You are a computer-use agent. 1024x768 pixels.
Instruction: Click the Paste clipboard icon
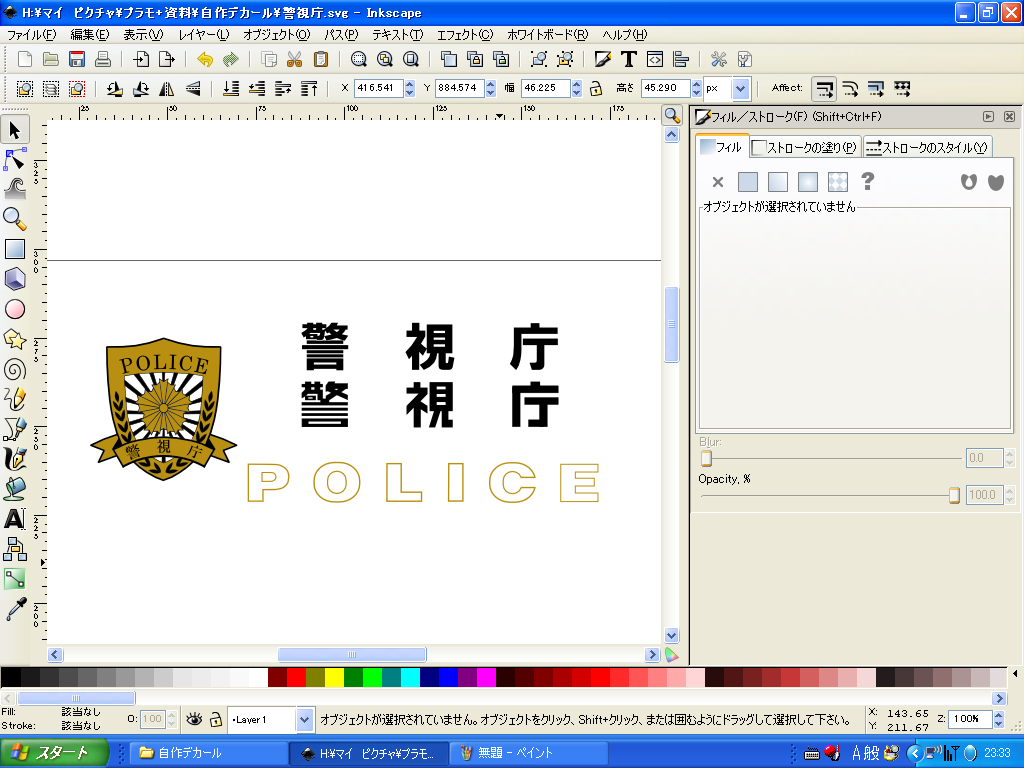[321, 59]
